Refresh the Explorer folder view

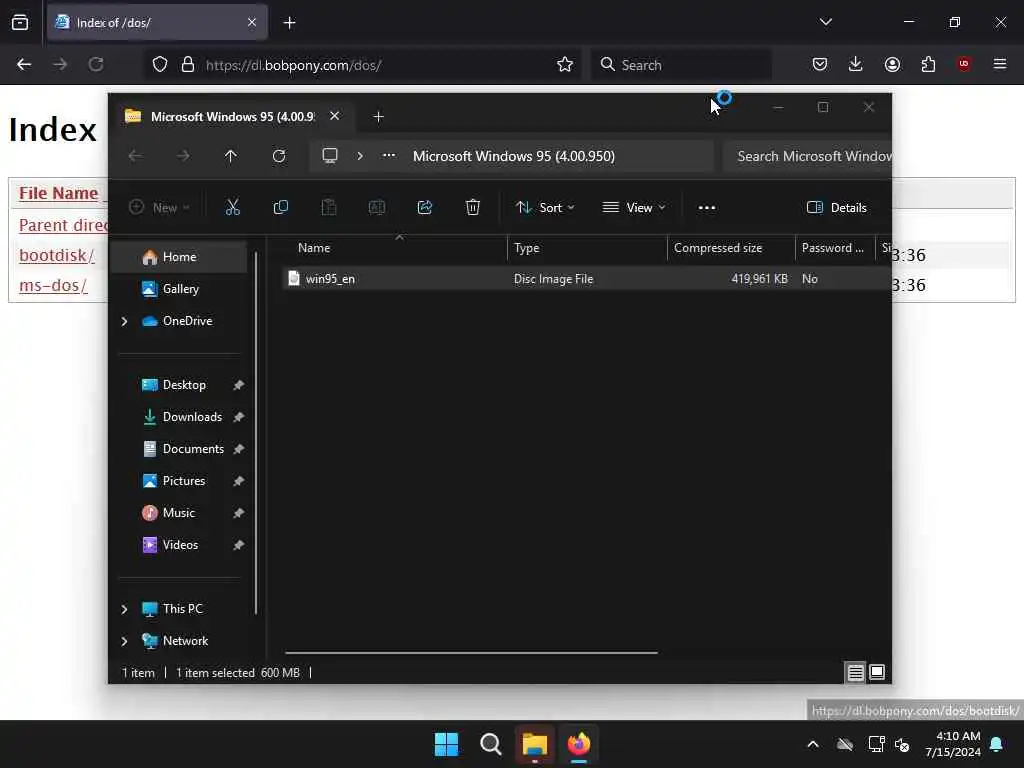point(279,156)
